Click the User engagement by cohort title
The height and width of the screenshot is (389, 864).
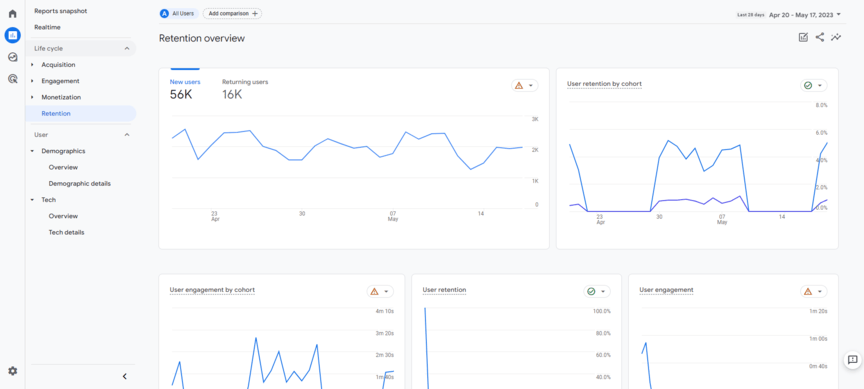pos(212,289)
